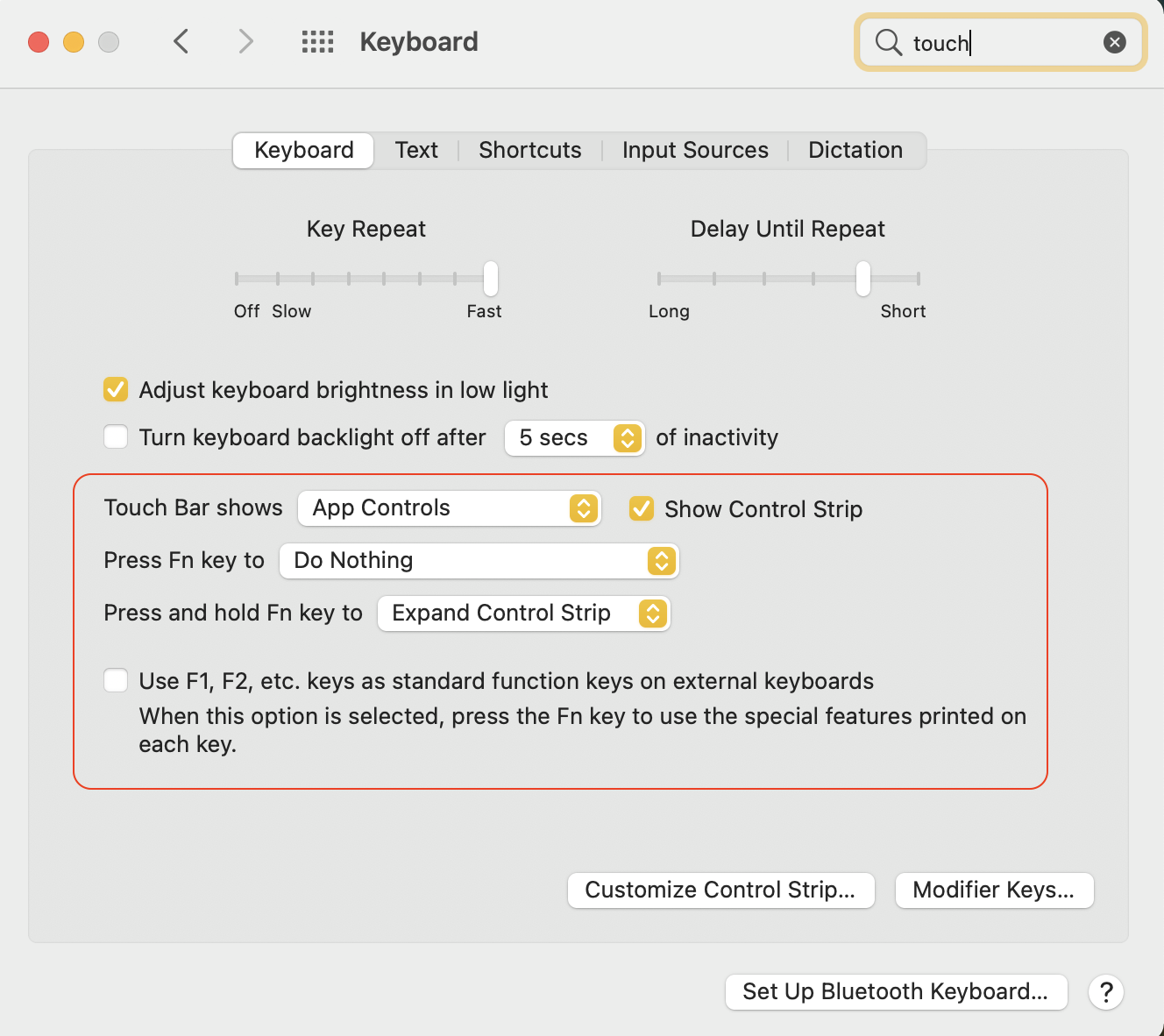Clear the search field text
The width and height of the screenshot is (1164, 1036).
1114,42
